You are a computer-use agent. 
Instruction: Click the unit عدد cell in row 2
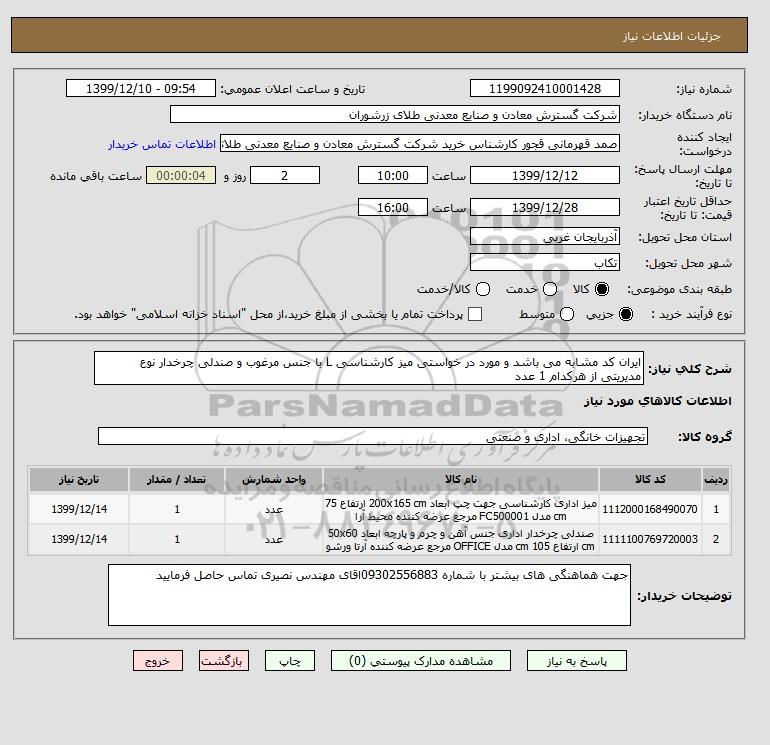[274, 539]
